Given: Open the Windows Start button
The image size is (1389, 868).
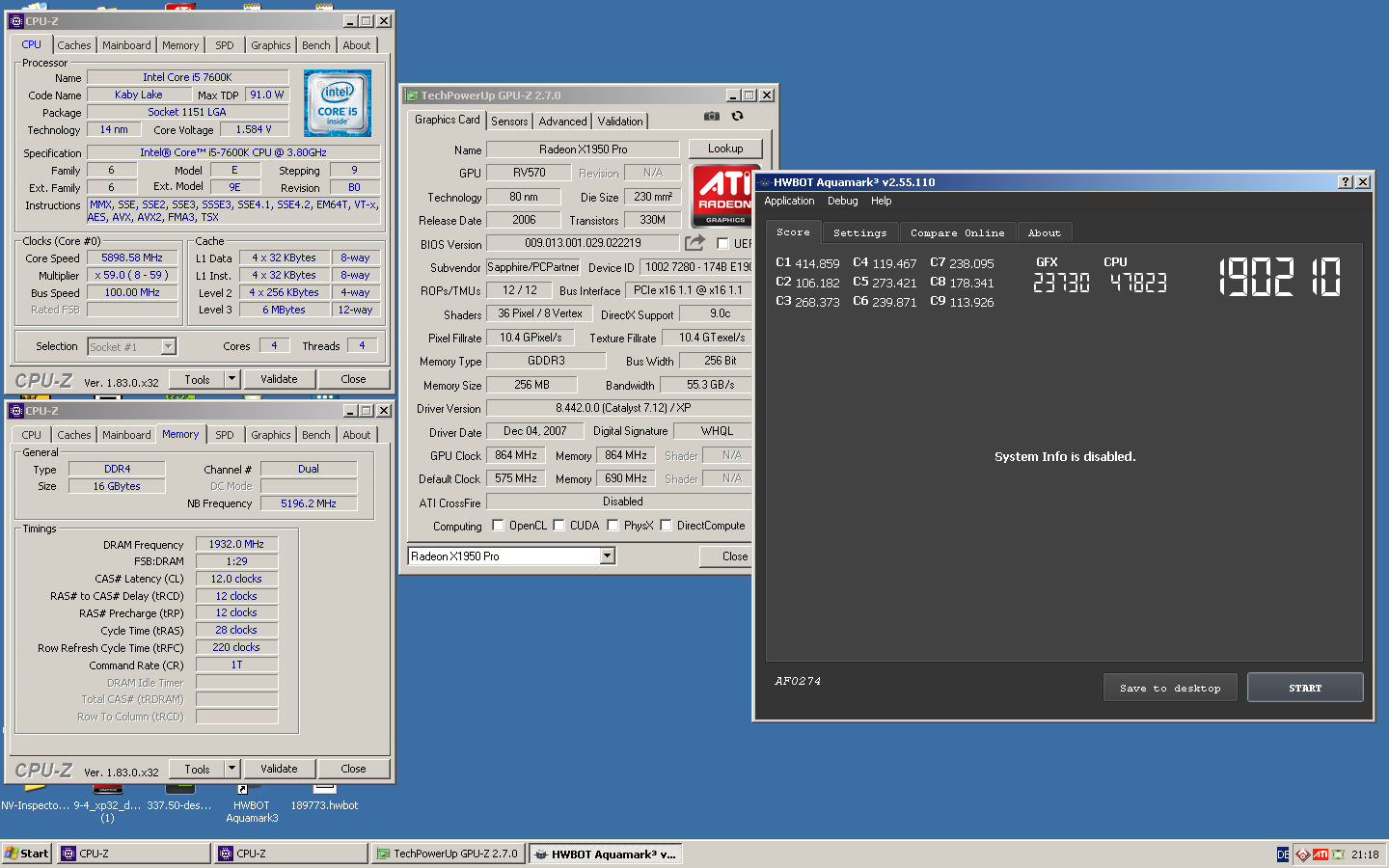Looking at the screenshot, I should (26, 854).
